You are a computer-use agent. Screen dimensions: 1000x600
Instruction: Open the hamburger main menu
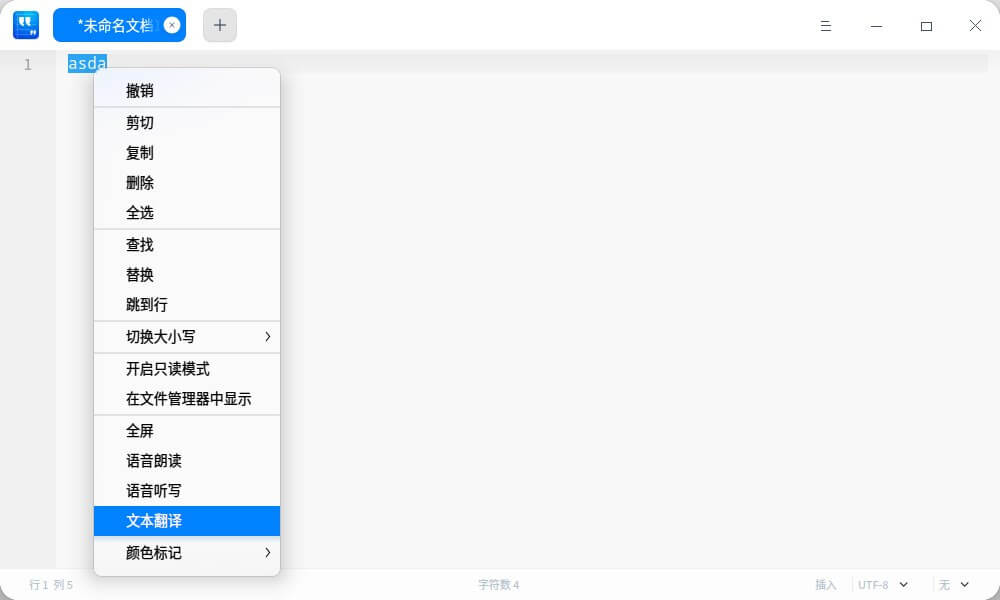coord(826,25)
